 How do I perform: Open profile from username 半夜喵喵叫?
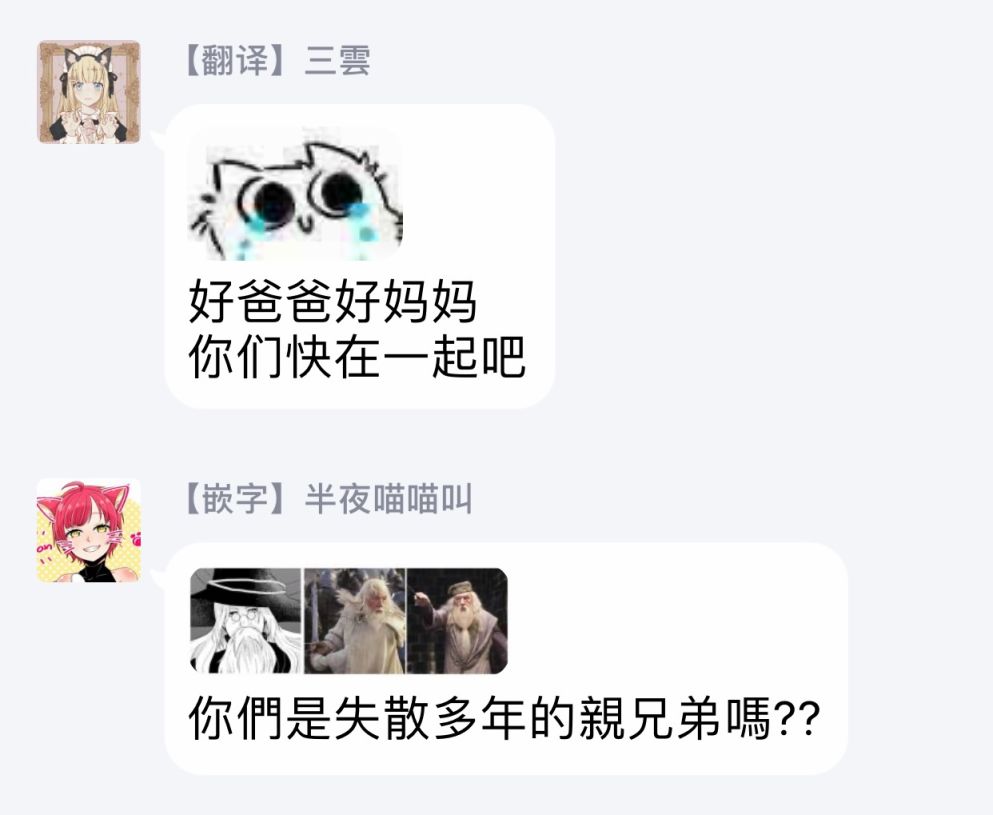click(x=388, y=499)
